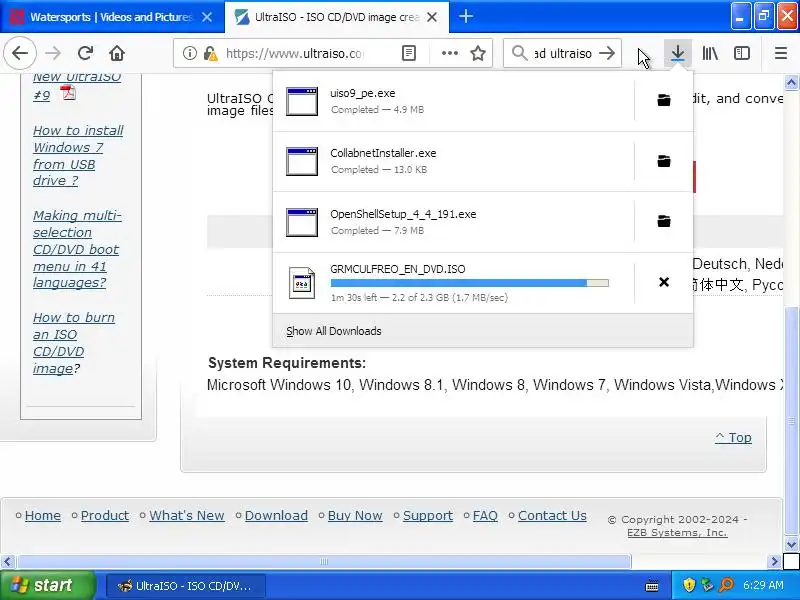Switch to the Watersports tab

tap(111, 17)
